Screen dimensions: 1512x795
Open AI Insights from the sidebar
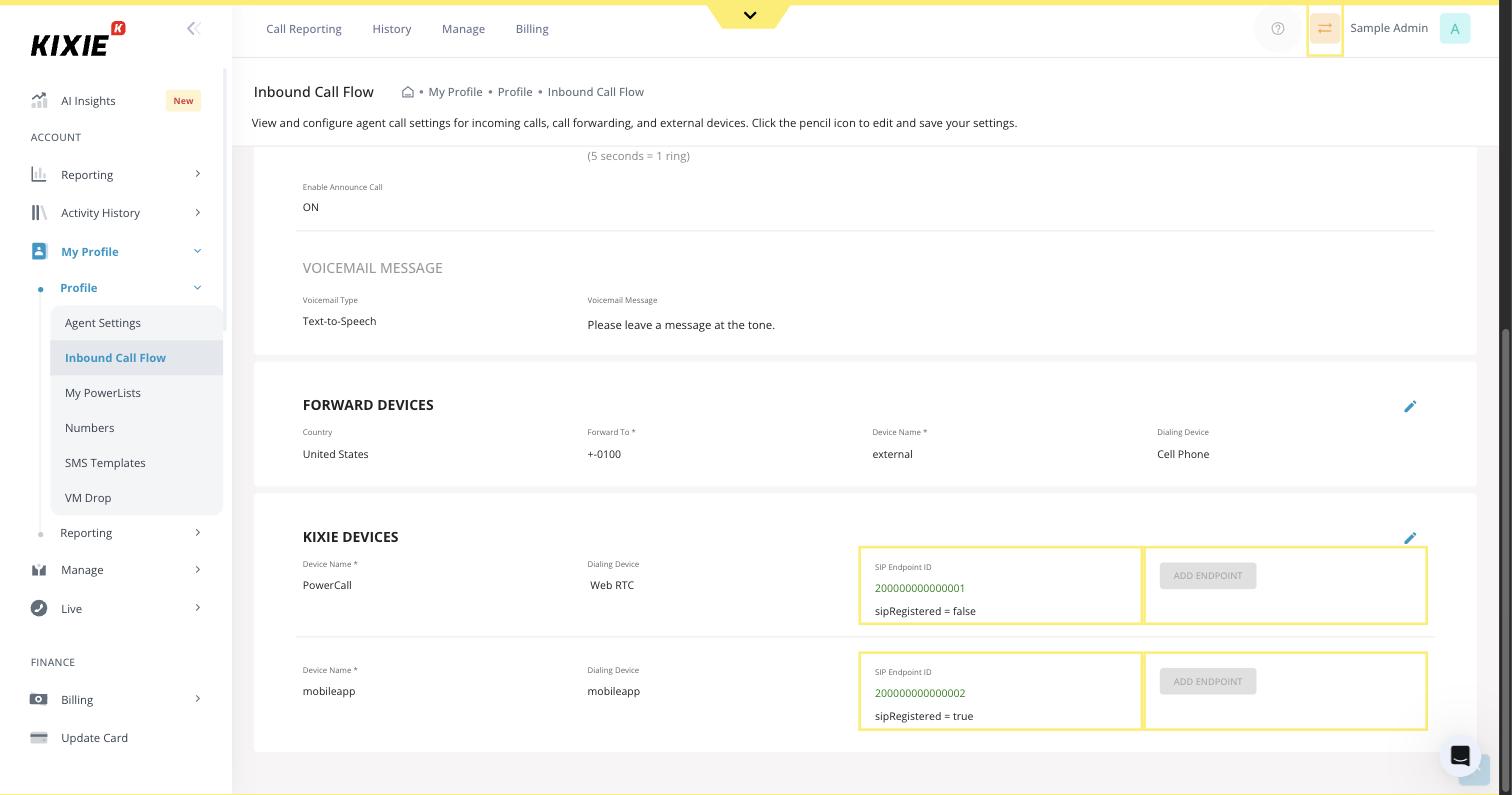click(x=88, y=101)
